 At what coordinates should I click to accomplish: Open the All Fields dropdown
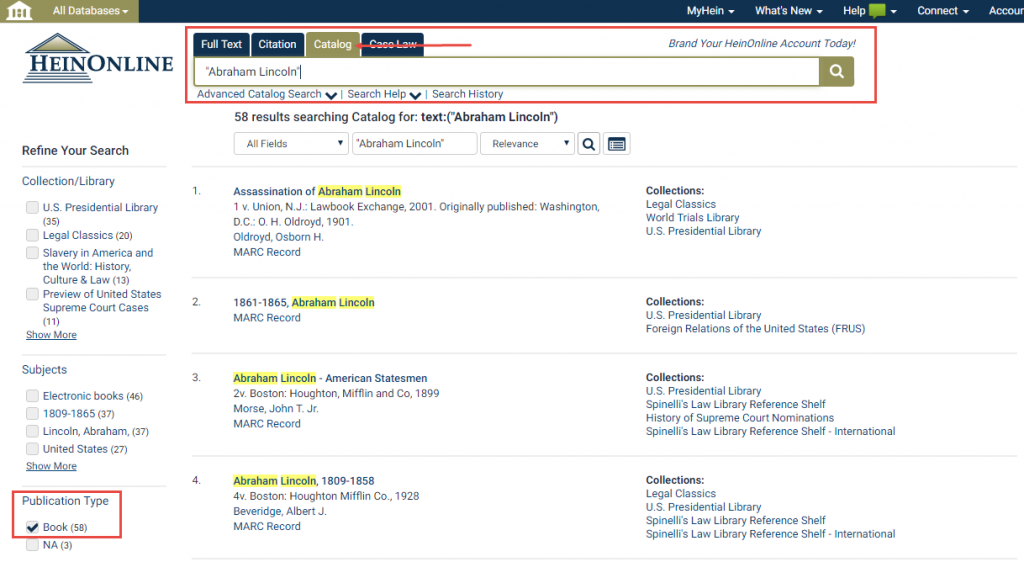(x=291, y=144)
